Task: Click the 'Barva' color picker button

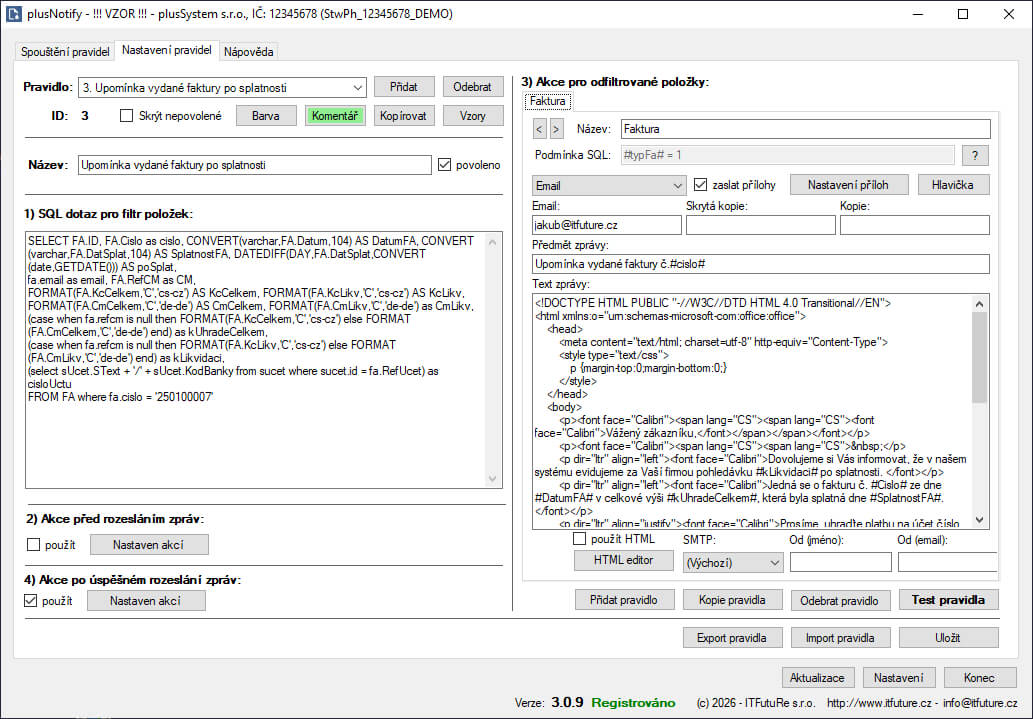Action: click(x=266, y=116)
